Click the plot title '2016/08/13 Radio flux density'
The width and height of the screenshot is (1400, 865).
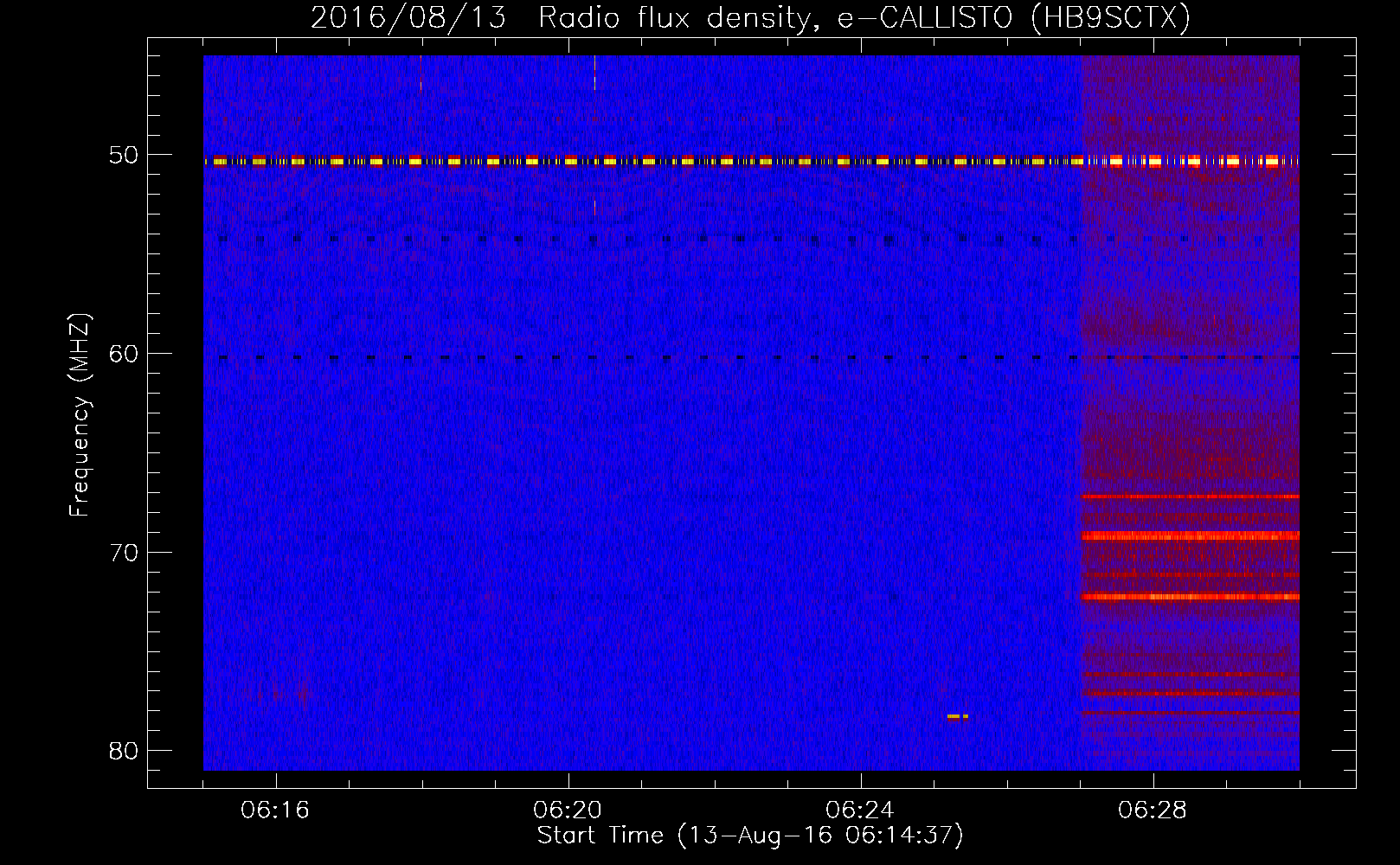click(x=750, y=18)
